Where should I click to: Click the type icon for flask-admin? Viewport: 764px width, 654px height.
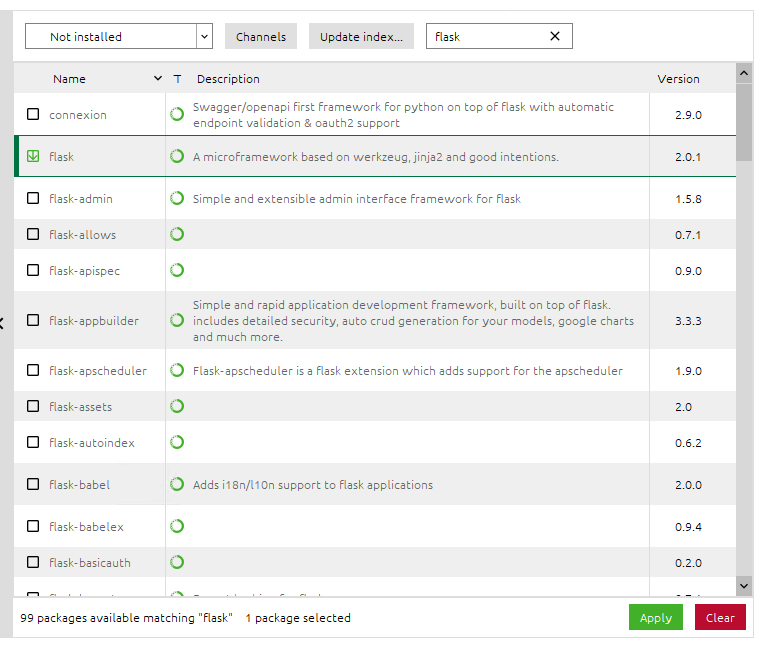tap(177, 198)
